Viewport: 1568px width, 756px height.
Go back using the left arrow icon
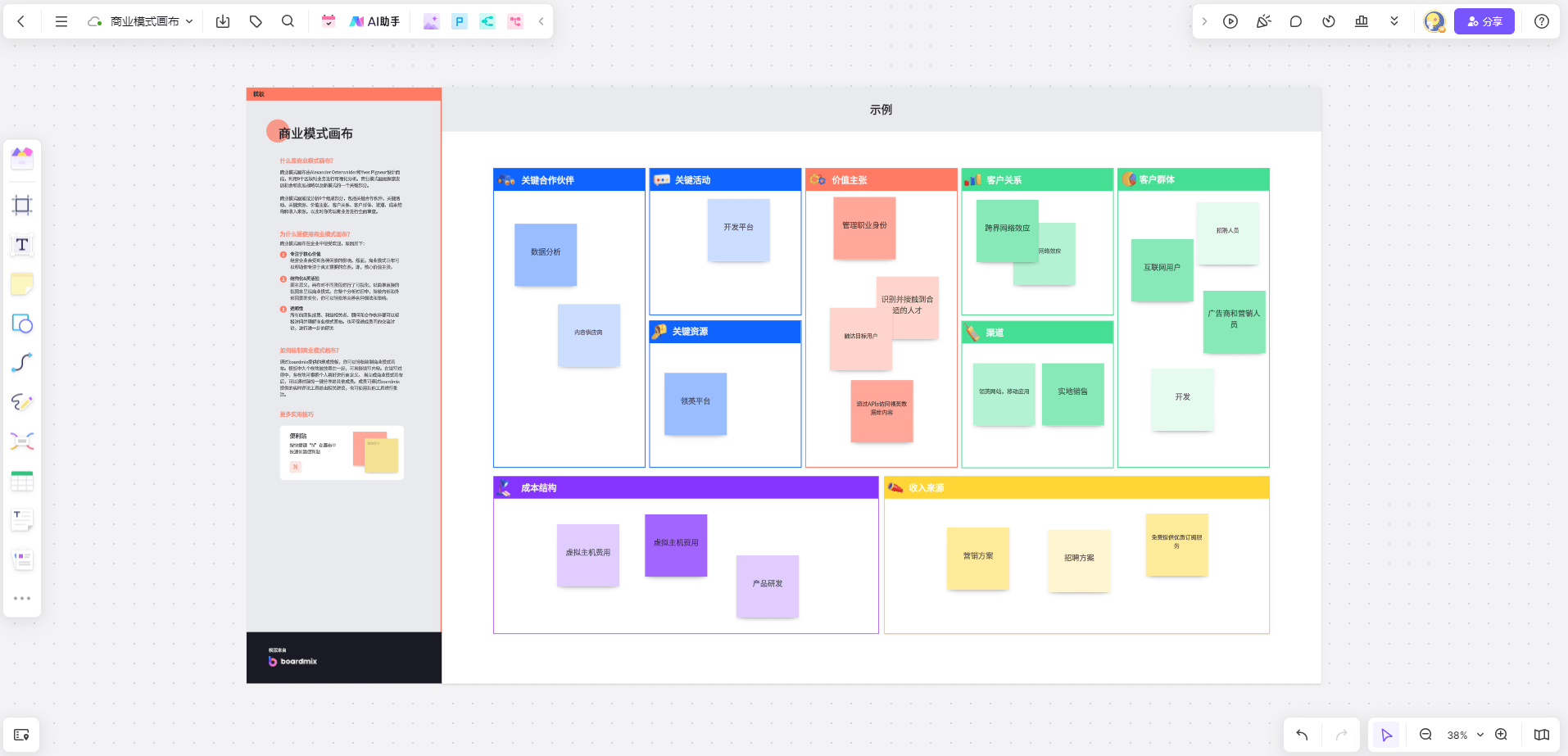(x=21, y=21)
